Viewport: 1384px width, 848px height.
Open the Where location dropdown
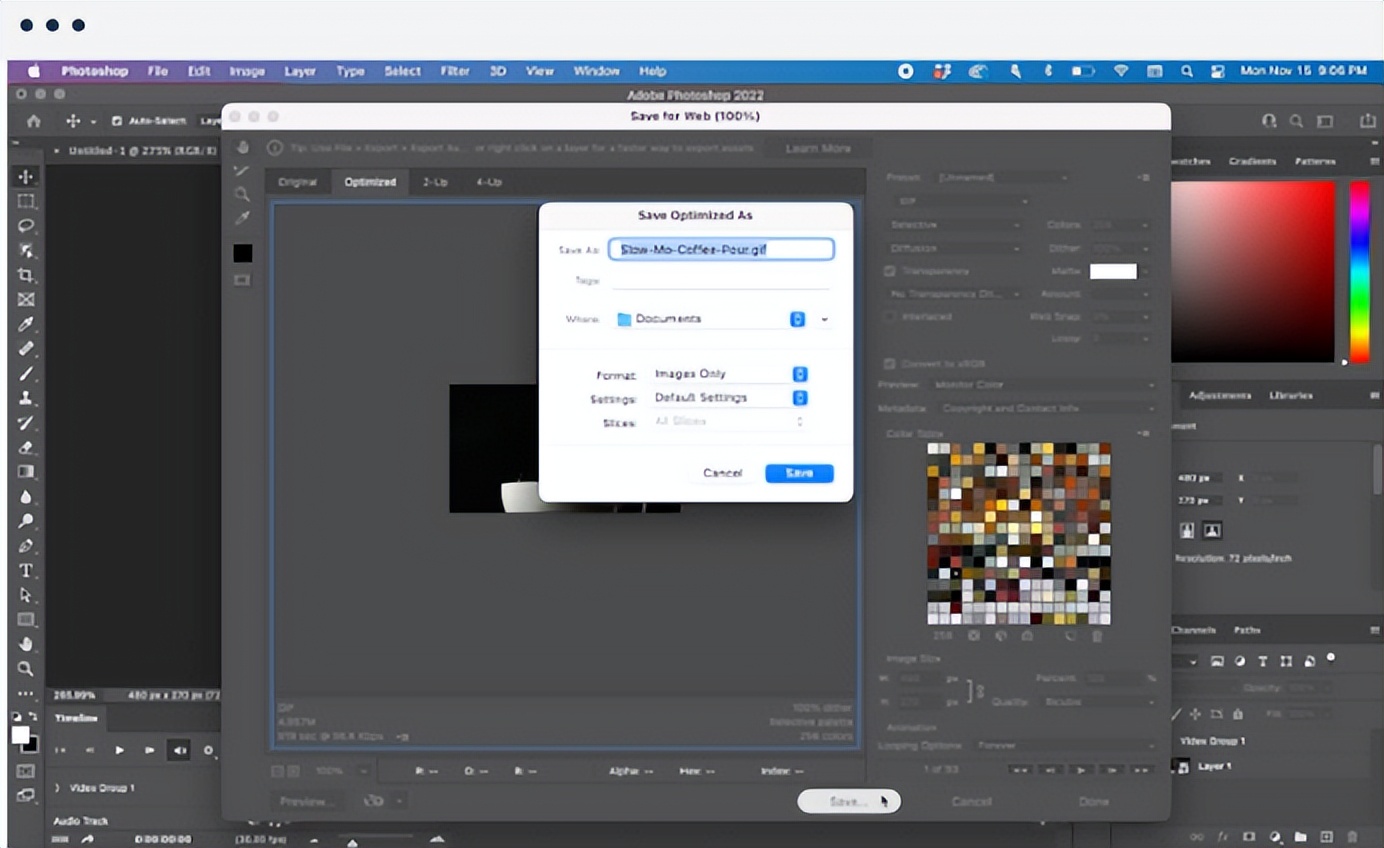[797, 319]
